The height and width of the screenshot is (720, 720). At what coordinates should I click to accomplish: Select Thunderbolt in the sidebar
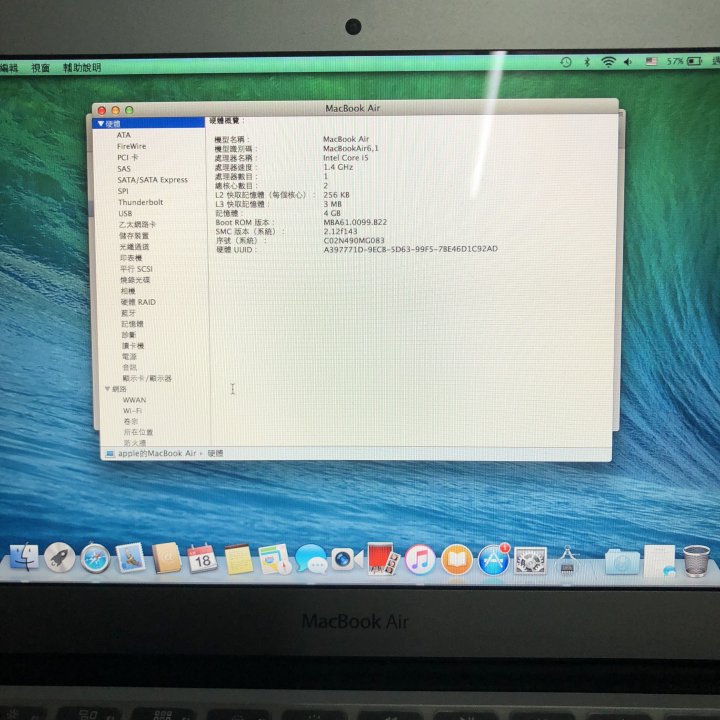[x=141, y=202]
